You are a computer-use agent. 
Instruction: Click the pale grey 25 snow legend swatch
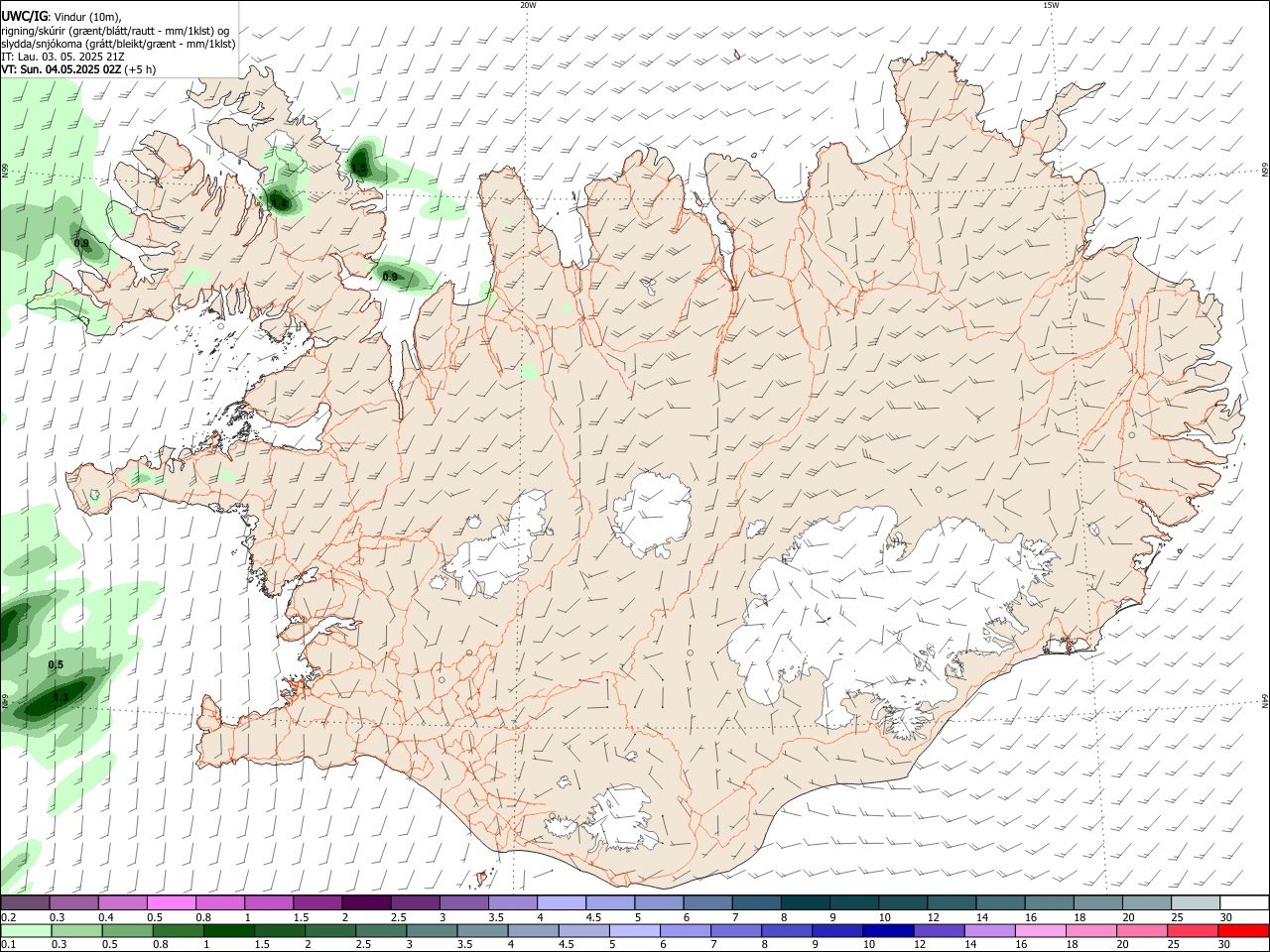[1197, 902]
